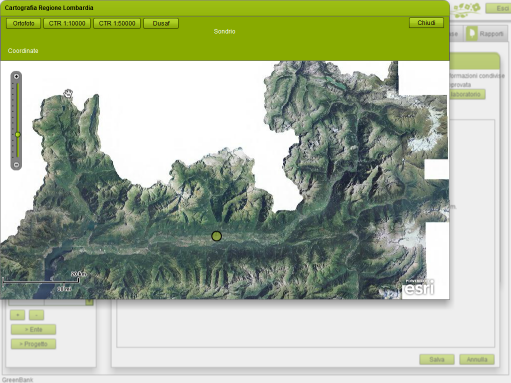Click the flower logo in header

pyautogui.click(x=467, y=9)
